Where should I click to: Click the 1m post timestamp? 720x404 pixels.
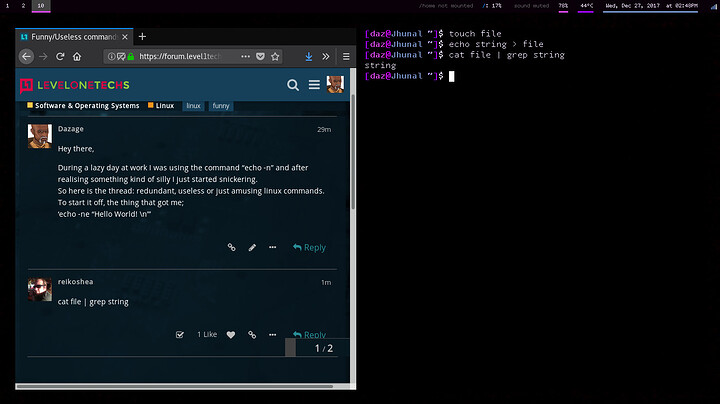[x=326, y=282]
